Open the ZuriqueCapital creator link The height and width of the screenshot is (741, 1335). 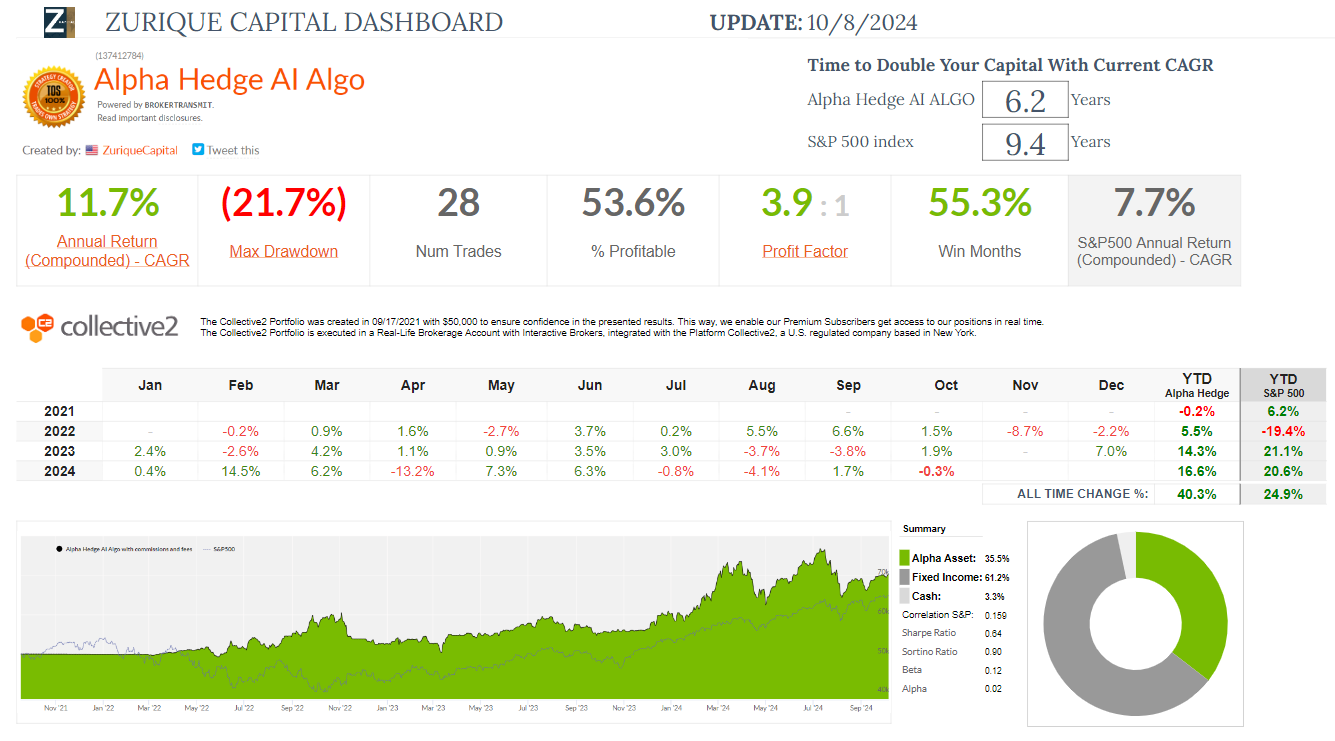tap(140, 150)
